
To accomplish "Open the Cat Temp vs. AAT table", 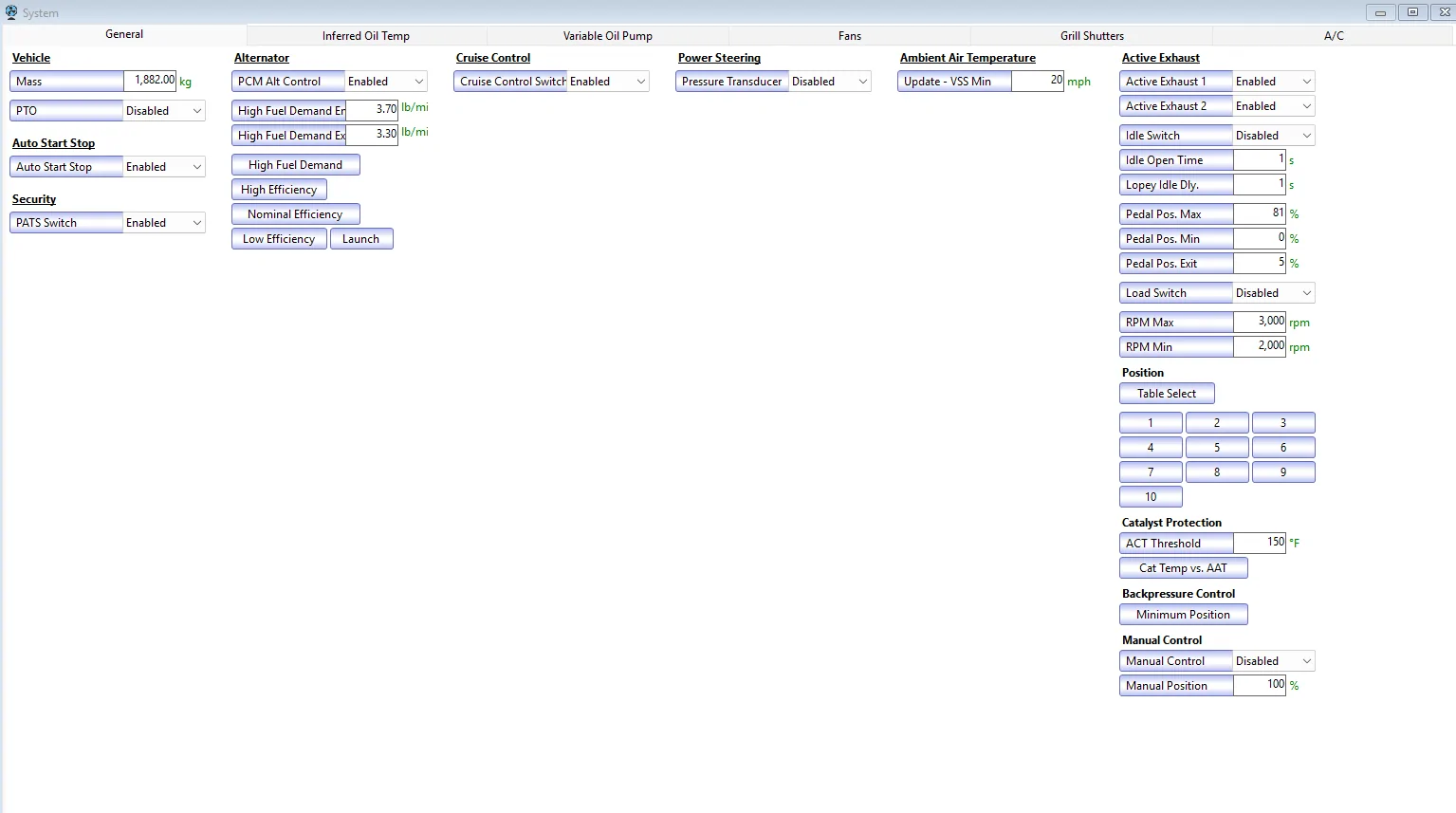I will coord(1183,568).
